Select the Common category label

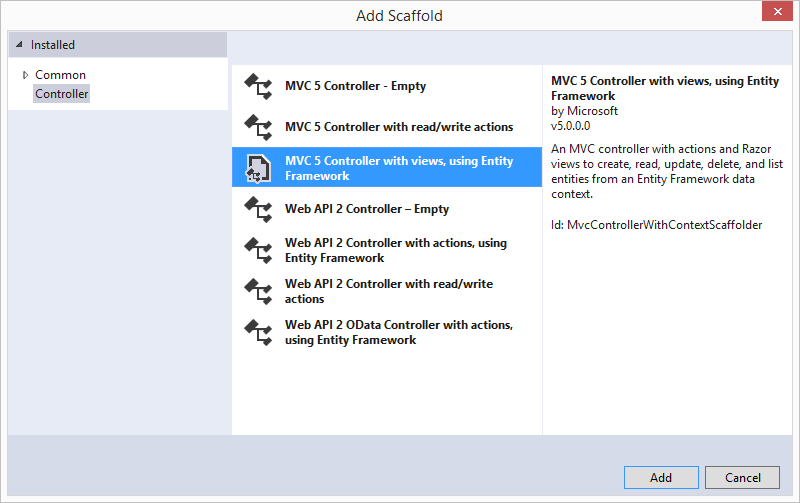[60, 75]
